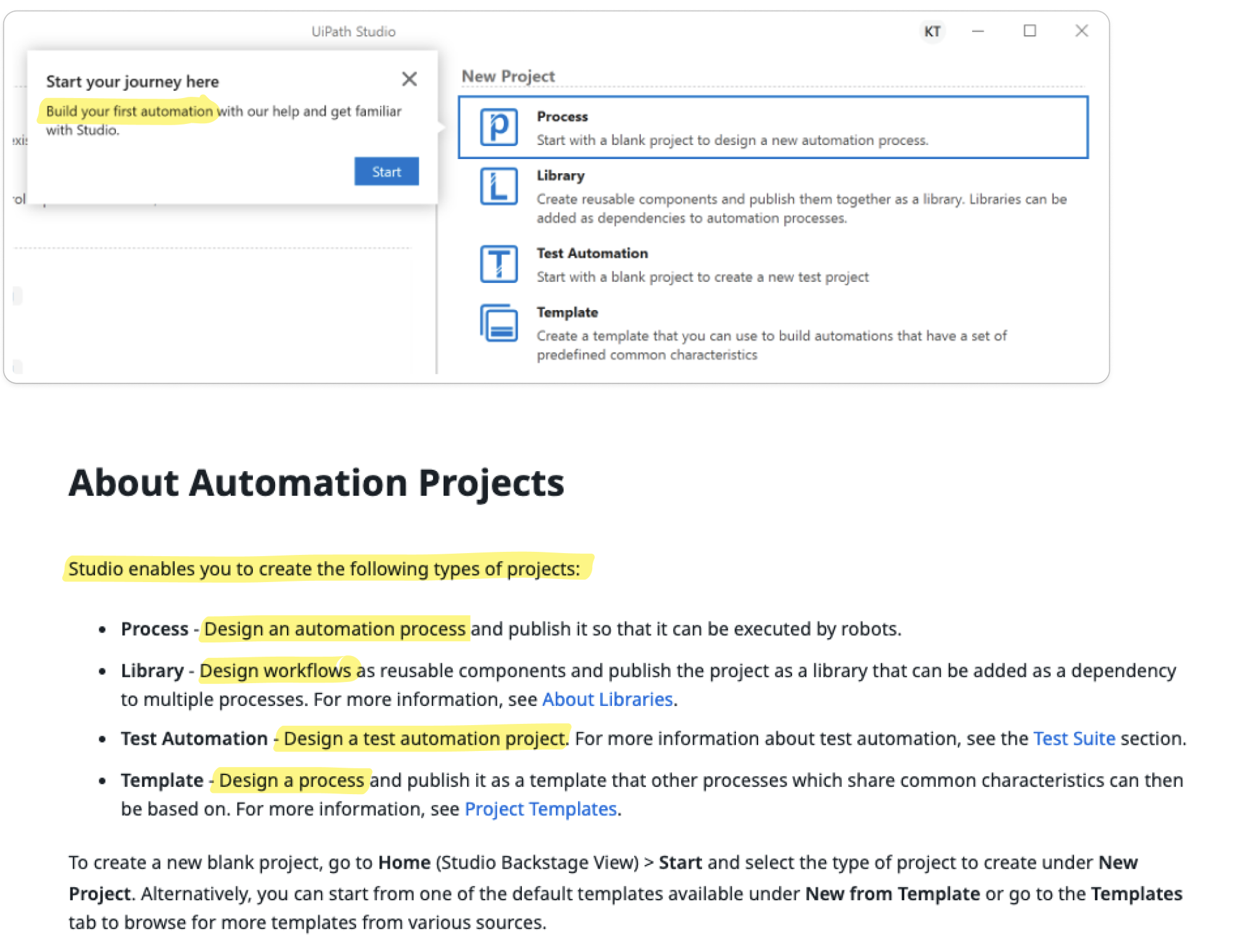
Task: Minimize the UiPath Studio window
Action: (978, 31)
